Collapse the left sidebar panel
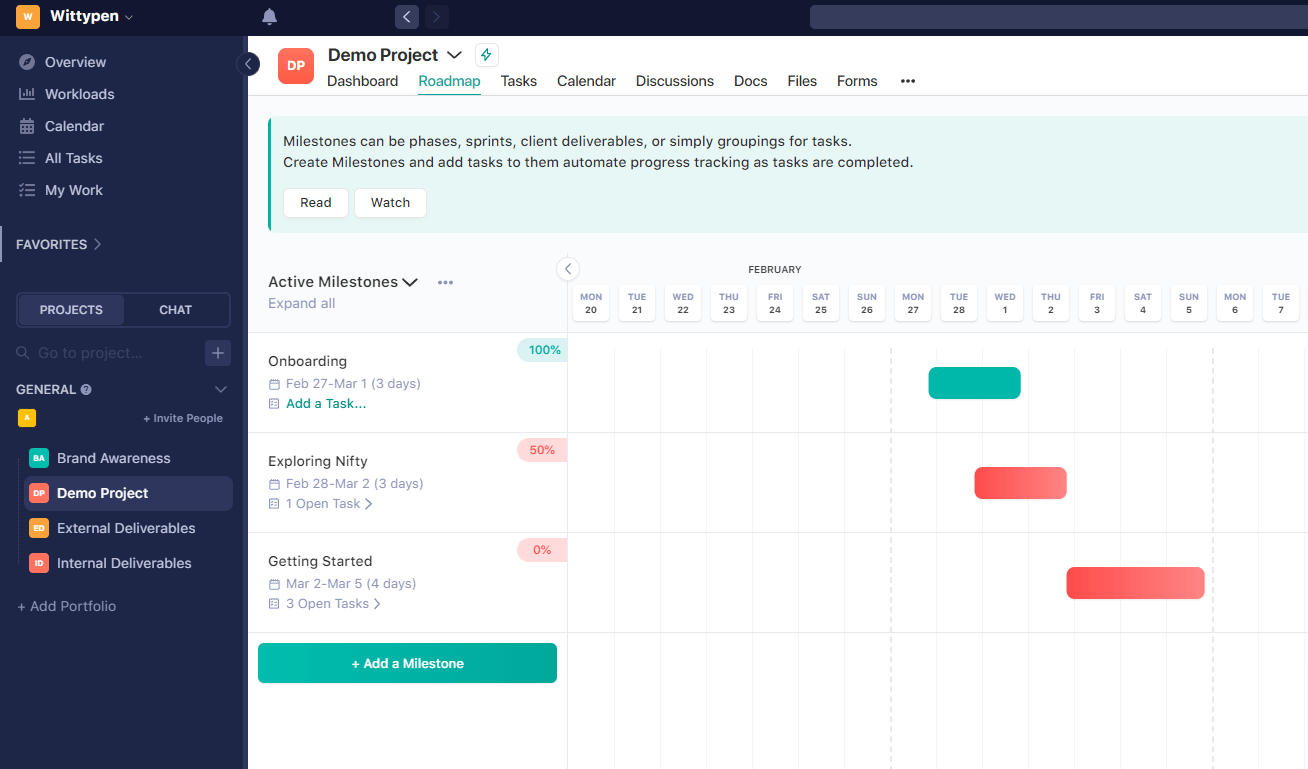 coord(248,64)
